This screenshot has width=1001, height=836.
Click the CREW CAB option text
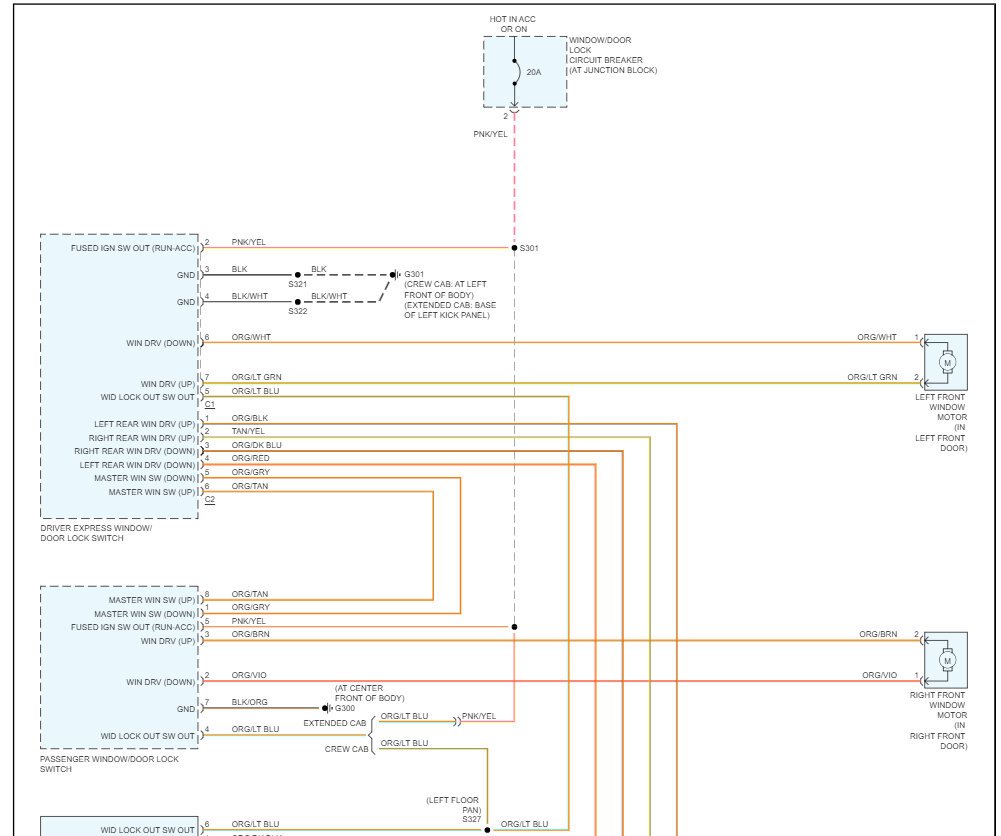pos(347,749)
